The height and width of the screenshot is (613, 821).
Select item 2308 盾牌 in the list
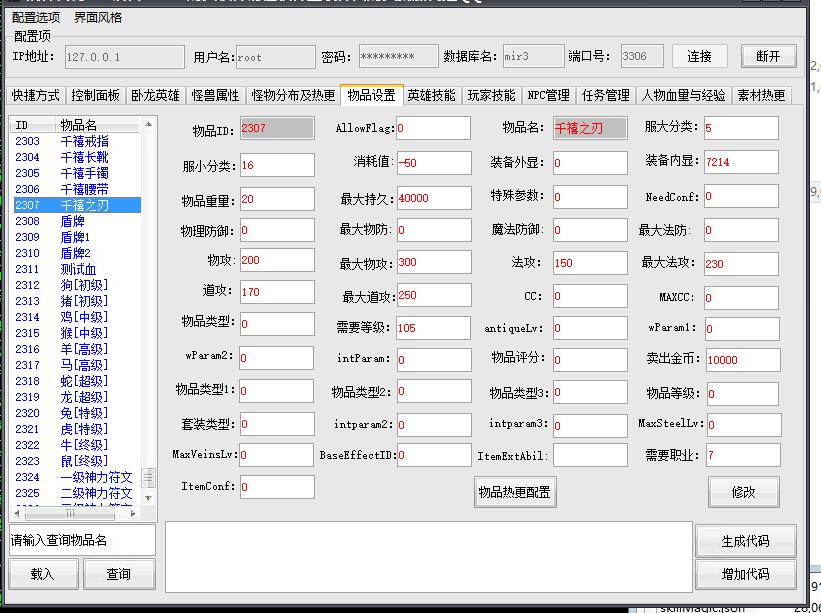(75, 221)
